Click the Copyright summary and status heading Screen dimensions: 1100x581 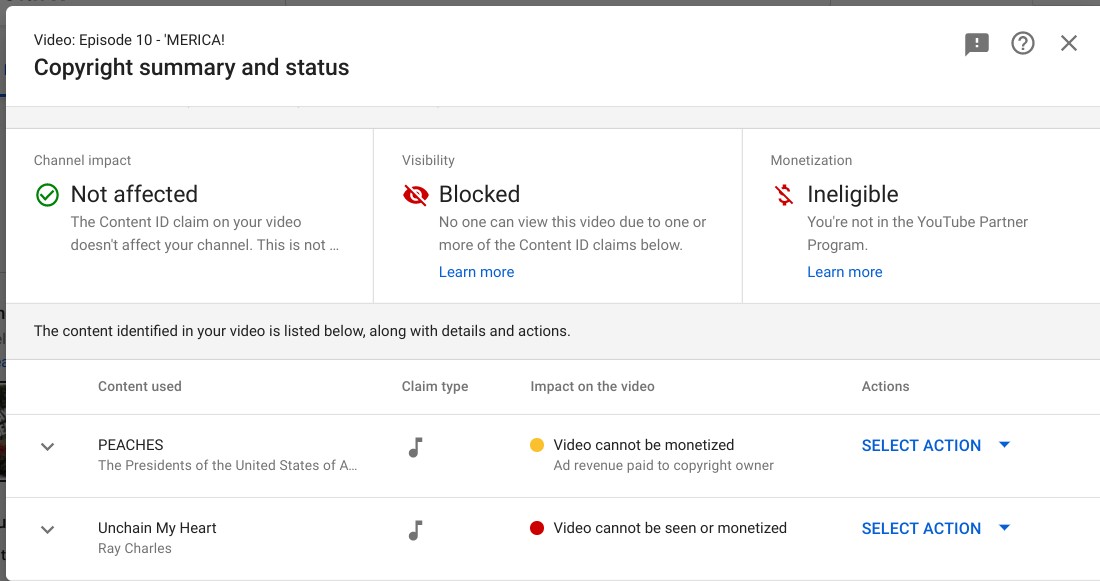click(192, 67)
